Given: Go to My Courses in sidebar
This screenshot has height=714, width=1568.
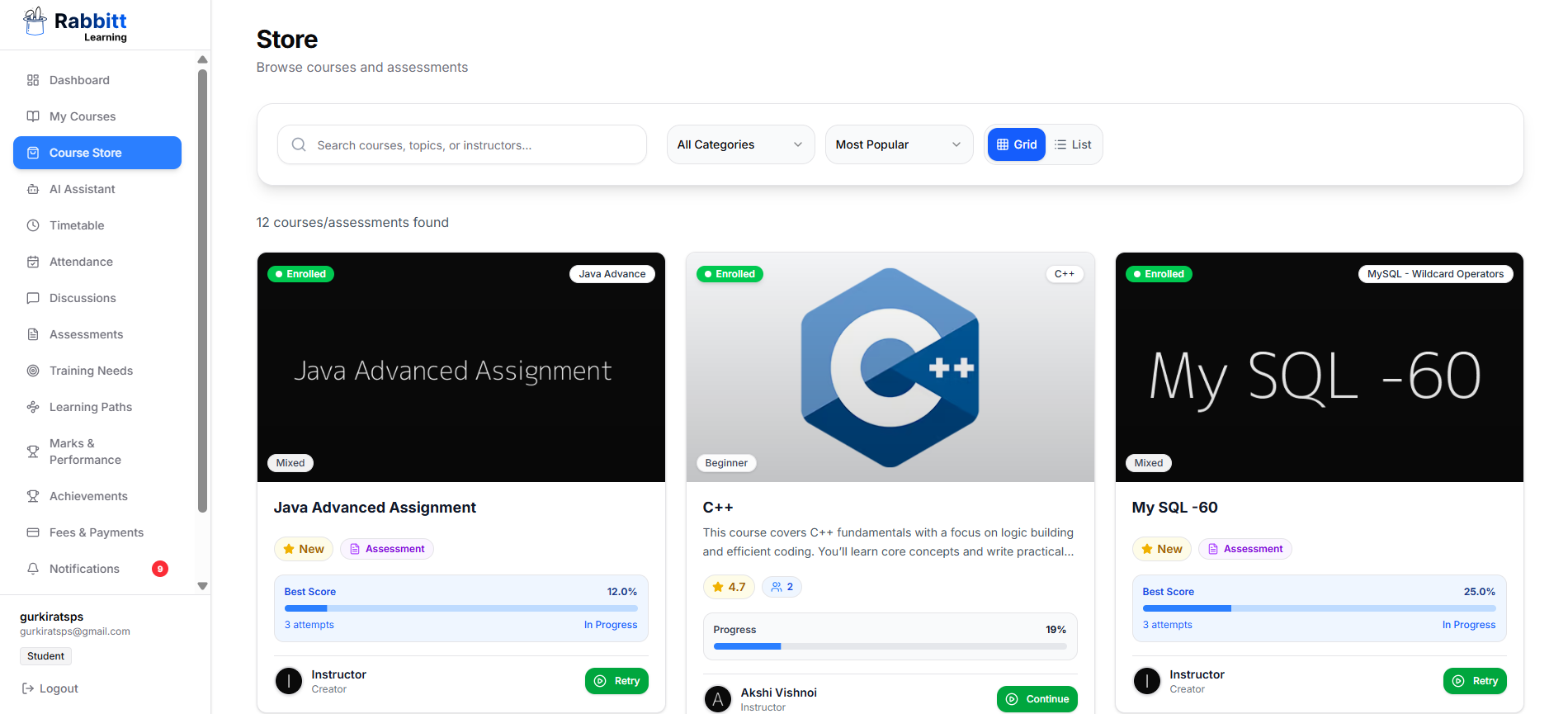Looking at the screenshot, I should [83, 116].
